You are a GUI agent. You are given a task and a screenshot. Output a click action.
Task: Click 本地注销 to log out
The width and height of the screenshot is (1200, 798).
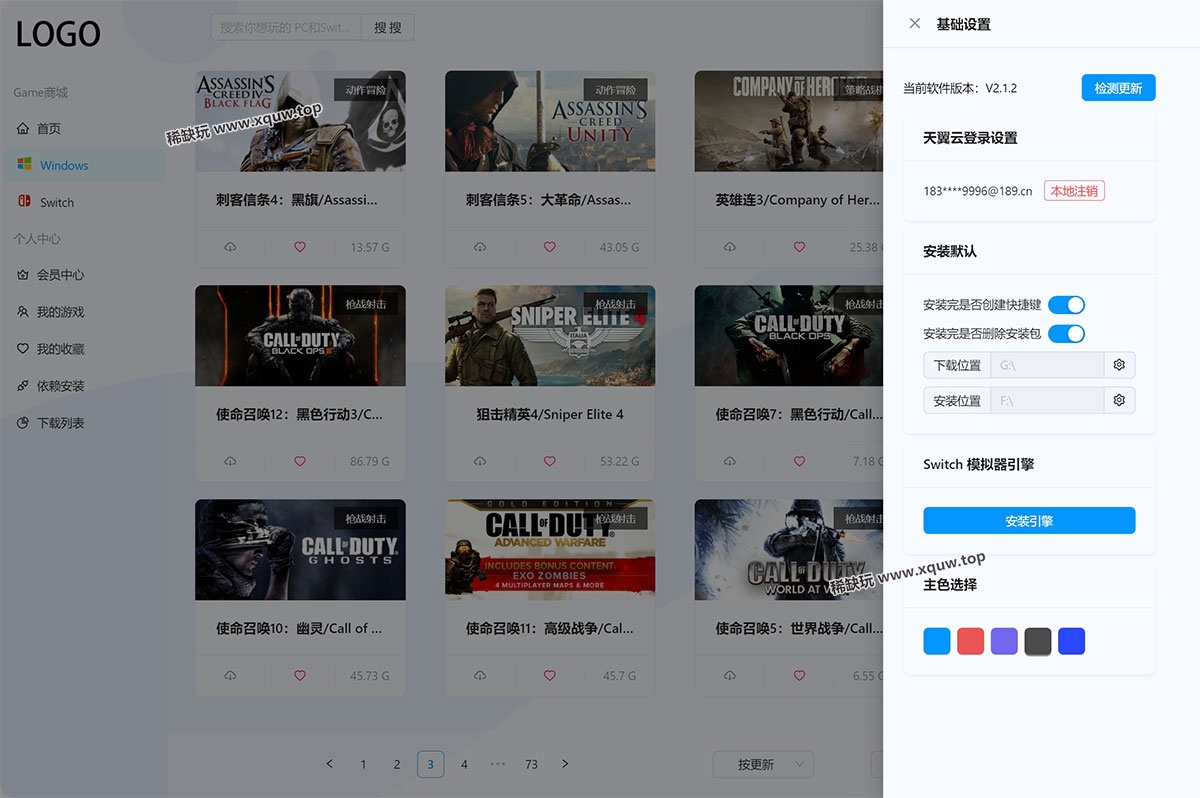click(1074, 190)
